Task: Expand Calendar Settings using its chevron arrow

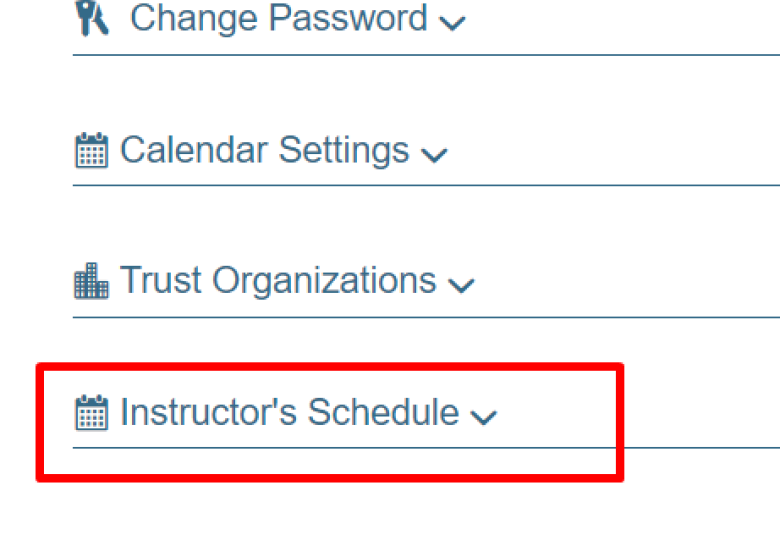Action: tap(434, 154)
